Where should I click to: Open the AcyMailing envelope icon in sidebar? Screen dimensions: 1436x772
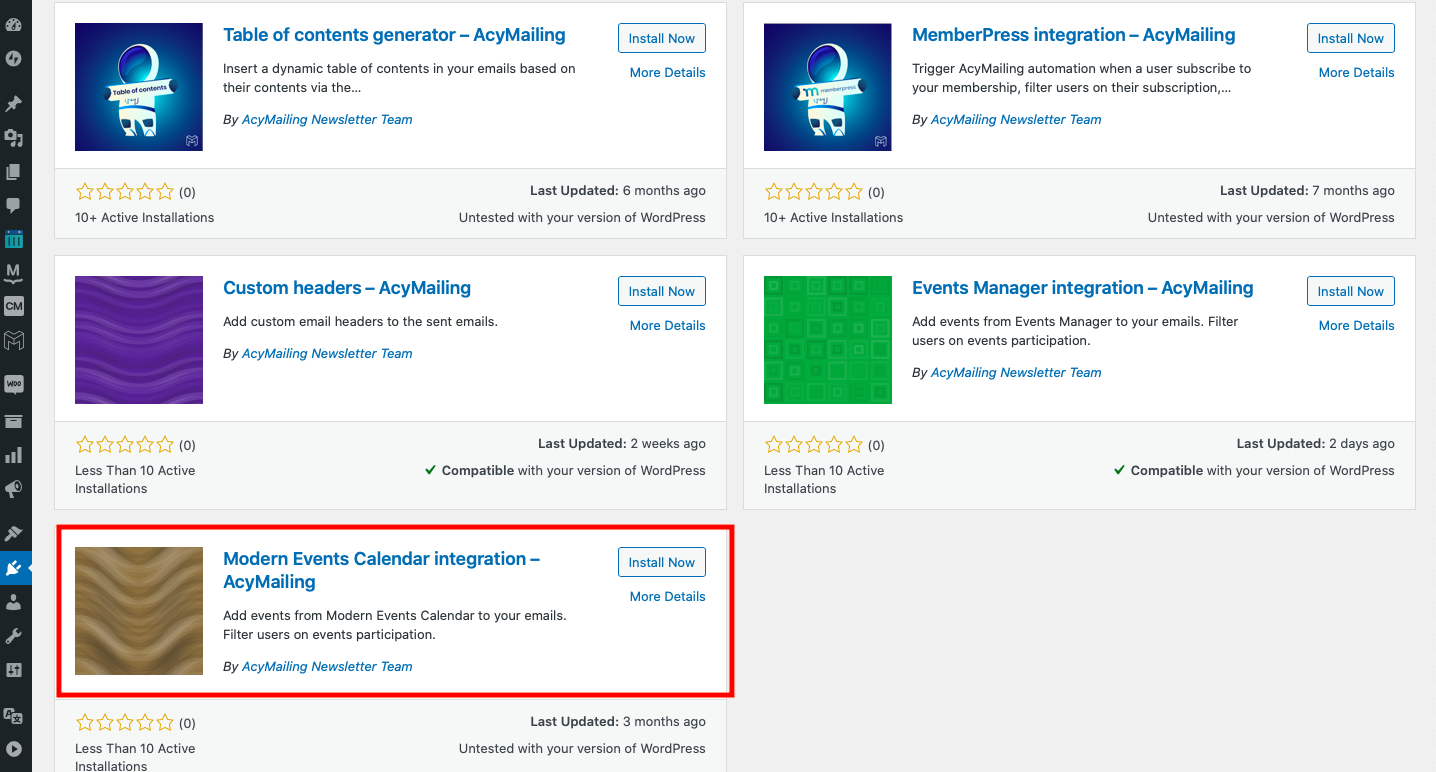coord(14,341)
